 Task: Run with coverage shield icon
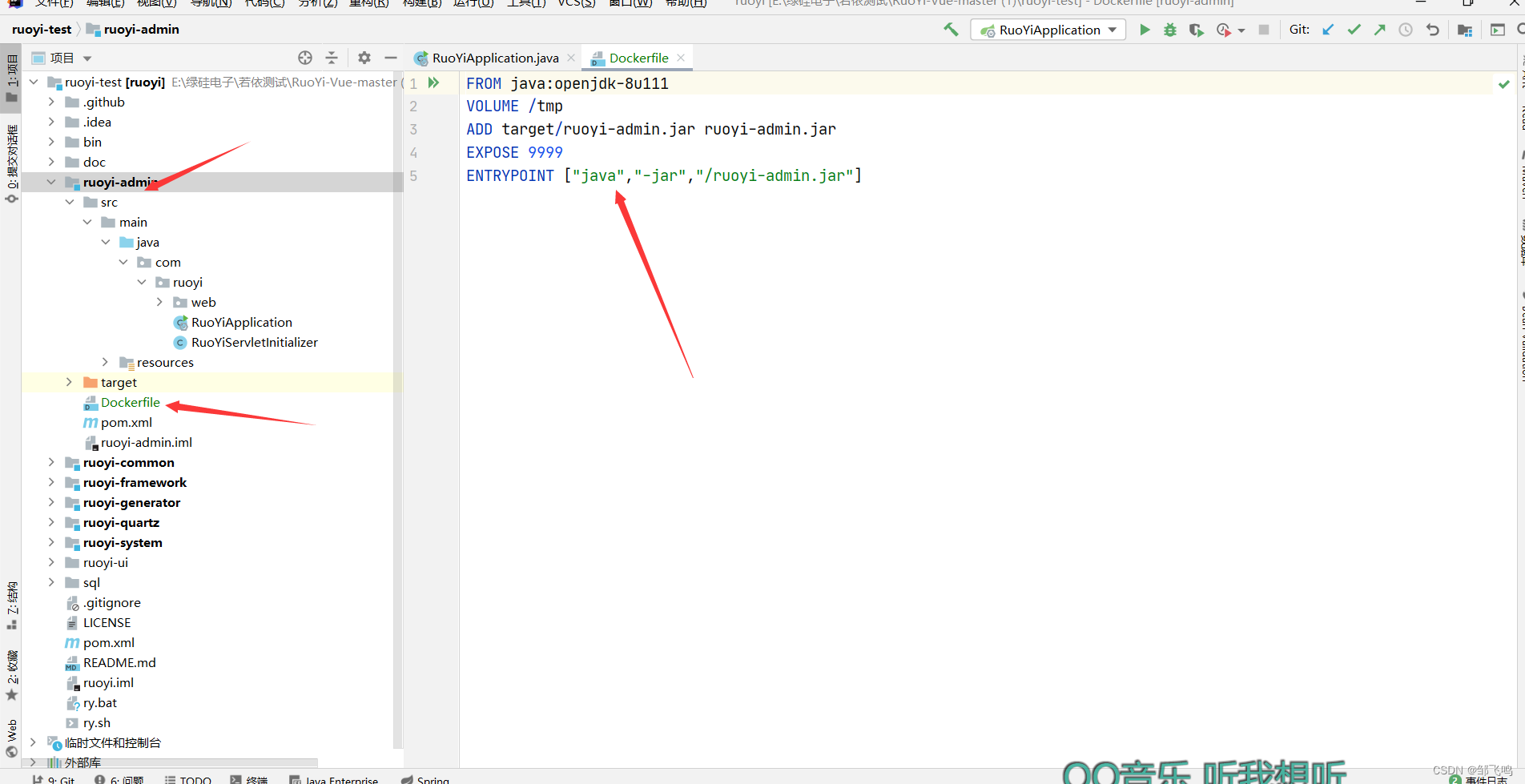click(x=1196, y=30)
